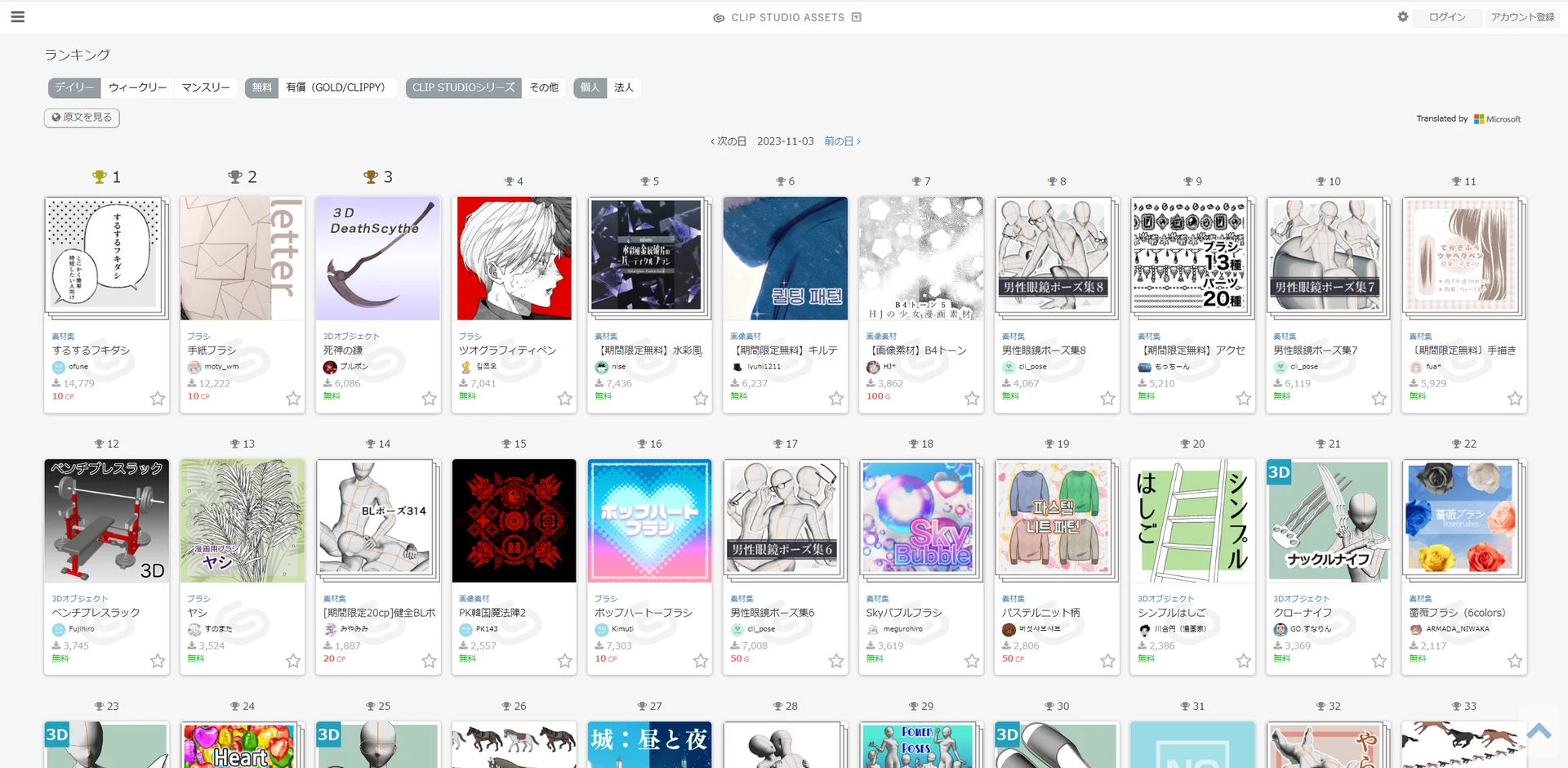Select the デイリー ranking period
Viewport: 1568px width, 768px height.
(x=74, y=87)
